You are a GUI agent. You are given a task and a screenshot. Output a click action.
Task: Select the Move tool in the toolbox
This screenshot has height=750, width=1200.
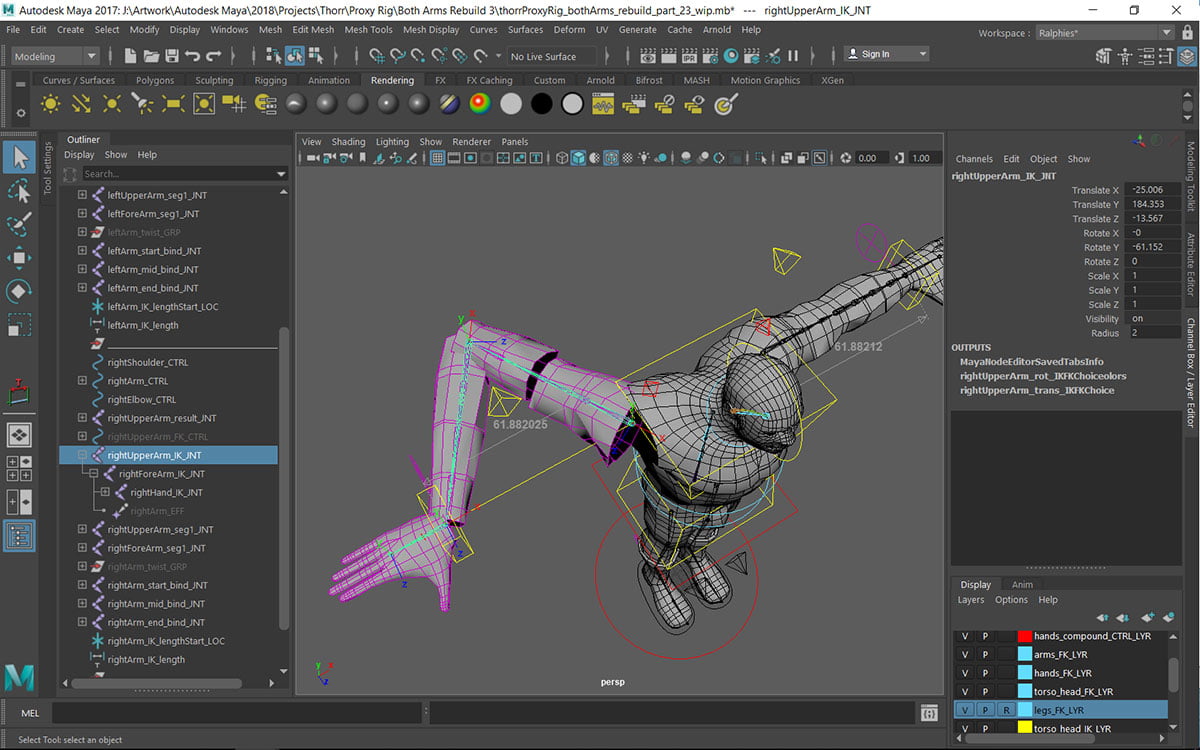(19, 258)
